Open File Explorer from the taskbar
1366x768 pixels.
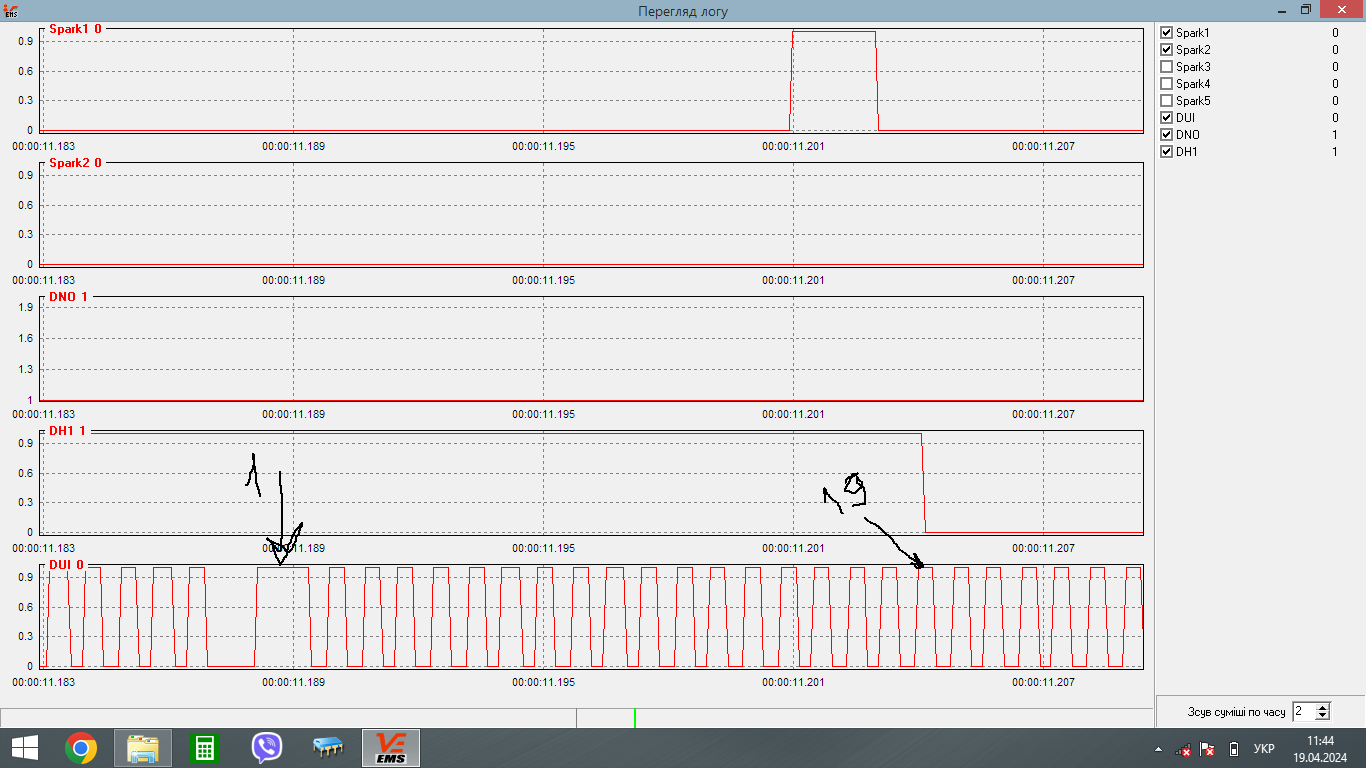[143, 748]
